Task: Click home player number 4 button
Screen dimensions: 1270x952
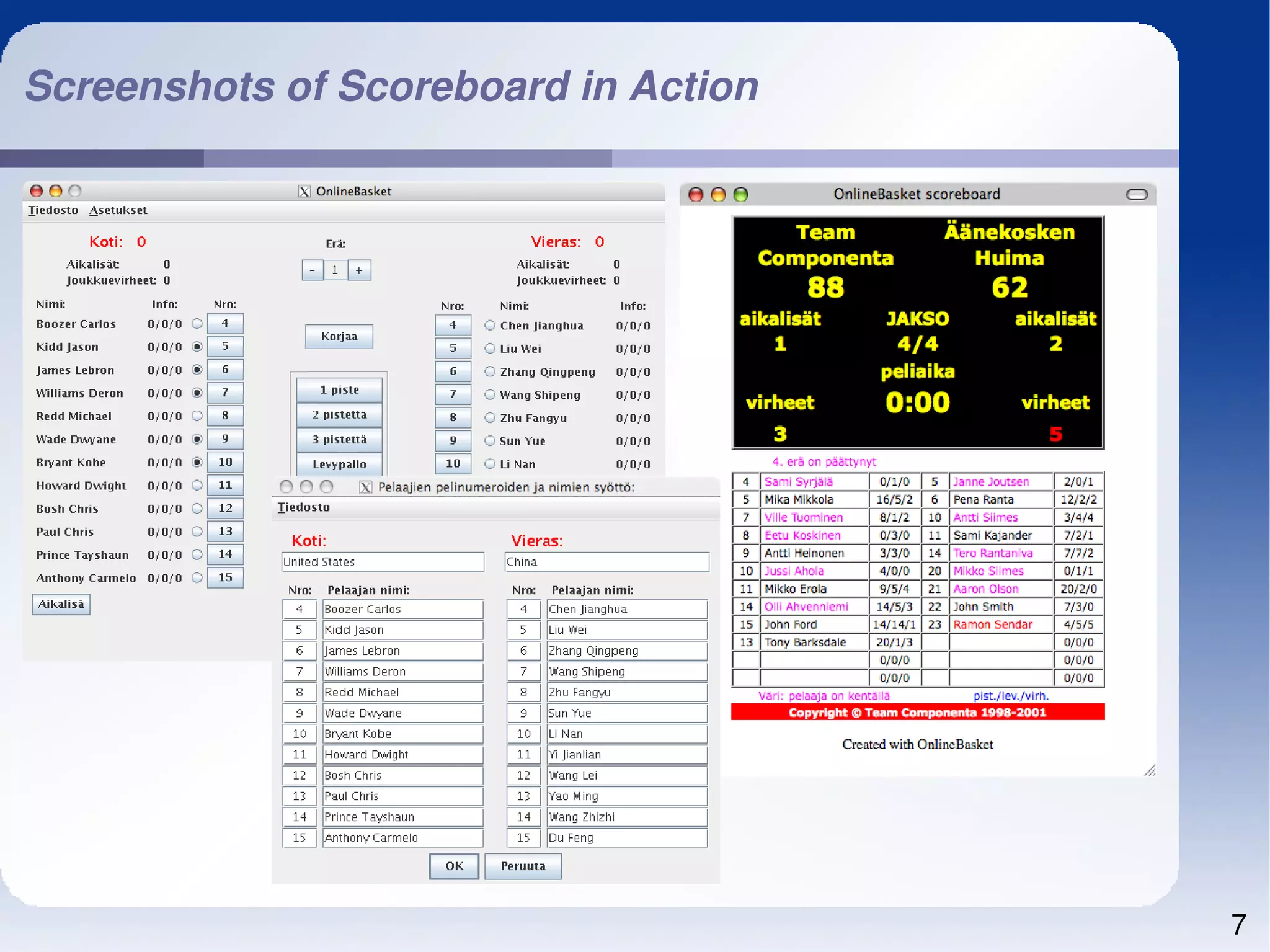Action: (x=225, y=324)
